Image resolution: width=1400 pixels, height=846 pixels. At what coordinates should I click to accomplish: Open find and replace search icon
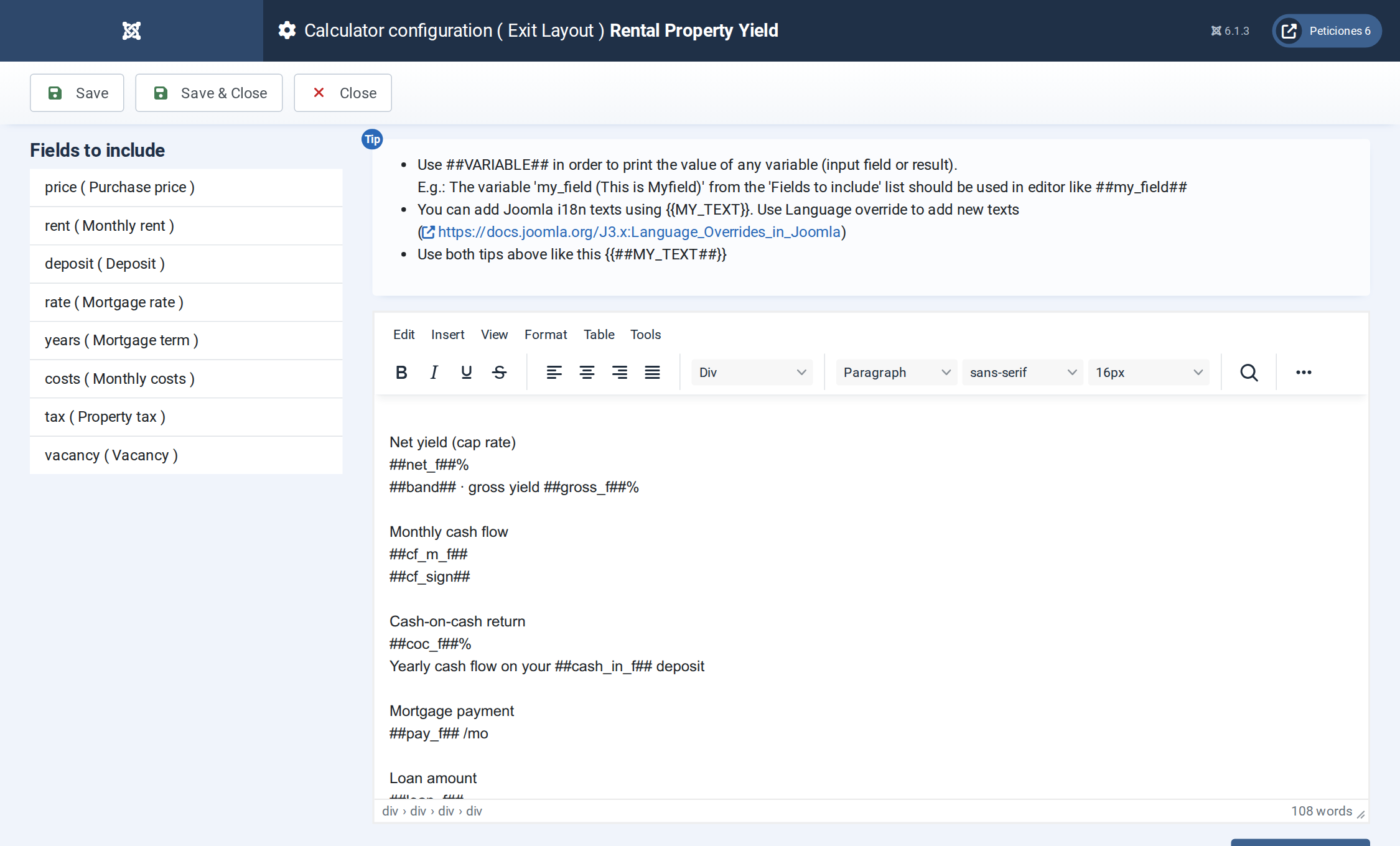[x=1249, y=373]
